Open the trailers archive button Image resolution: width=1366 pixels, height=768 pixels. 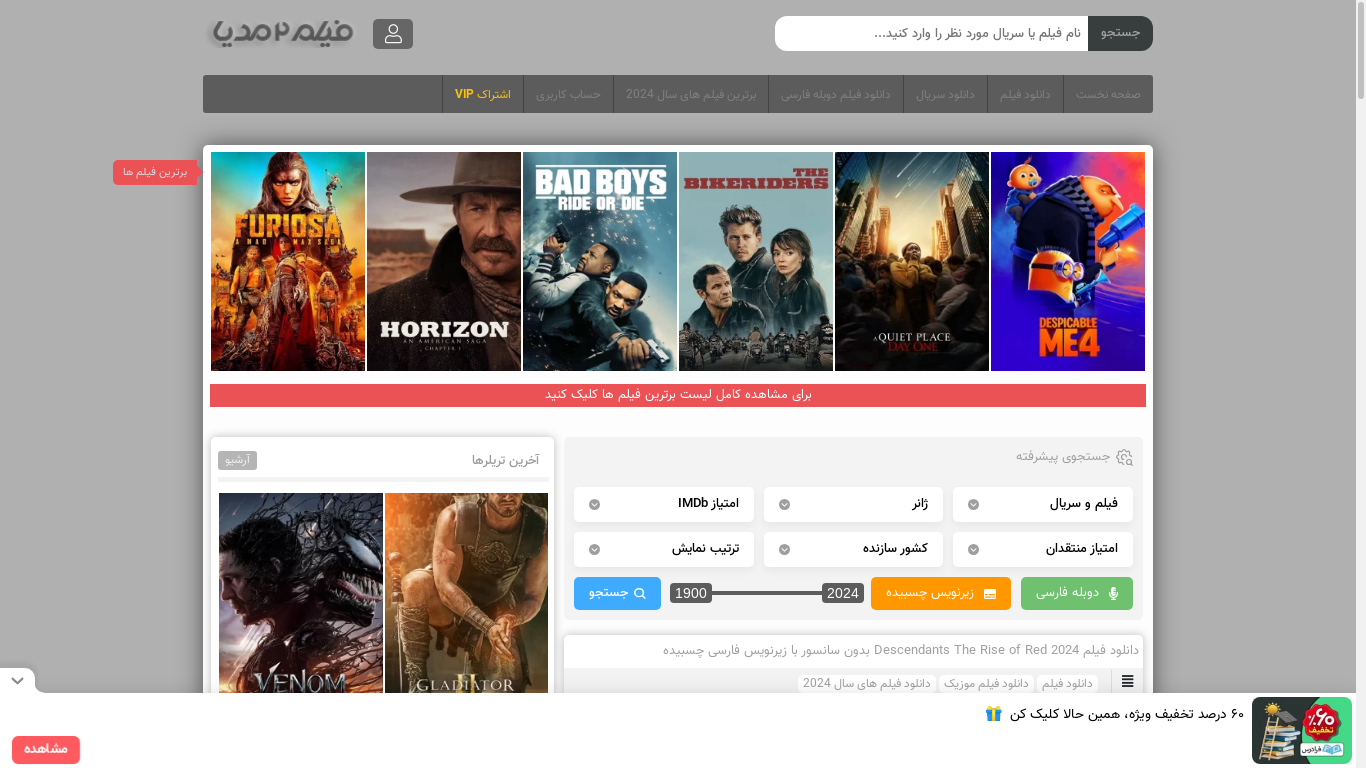[237, 460]
